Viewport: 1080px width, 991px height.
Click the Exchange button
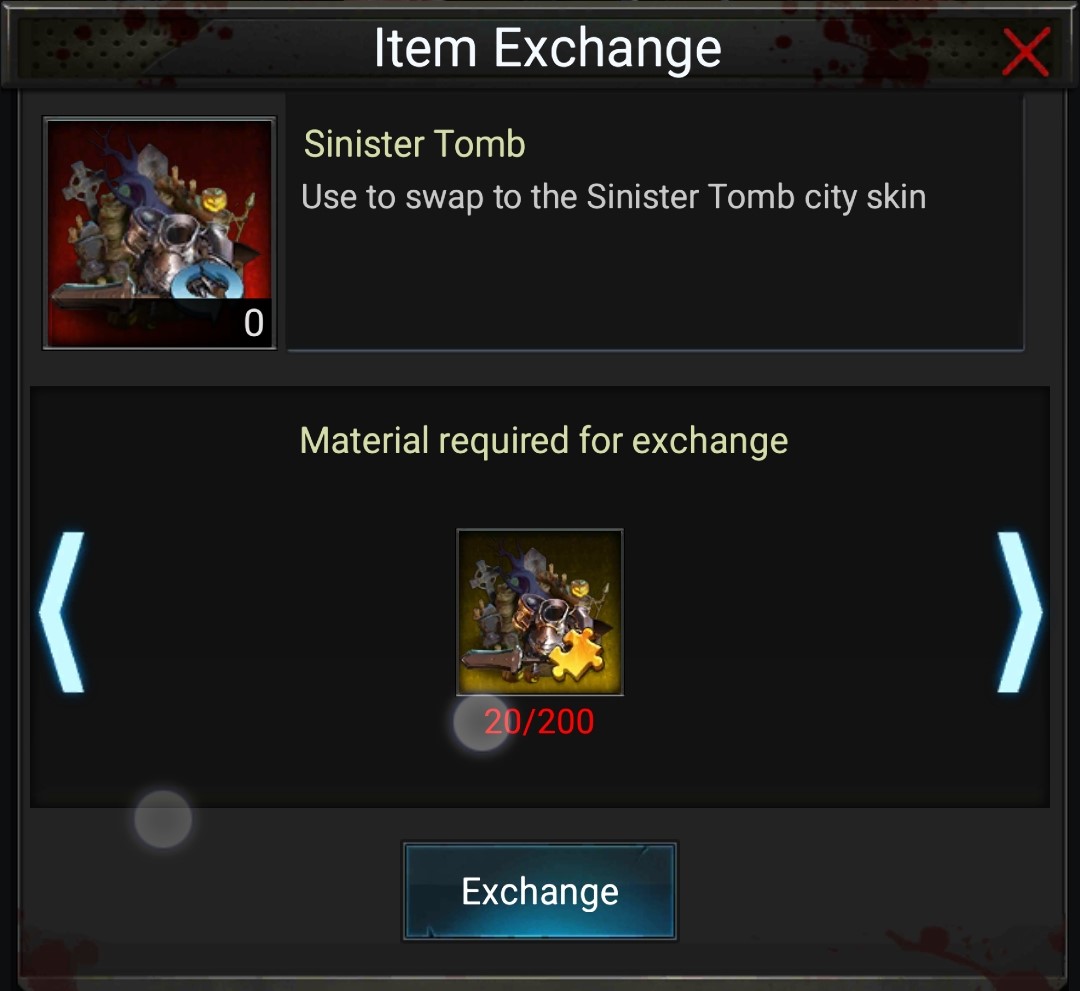[x=540, y=891]
